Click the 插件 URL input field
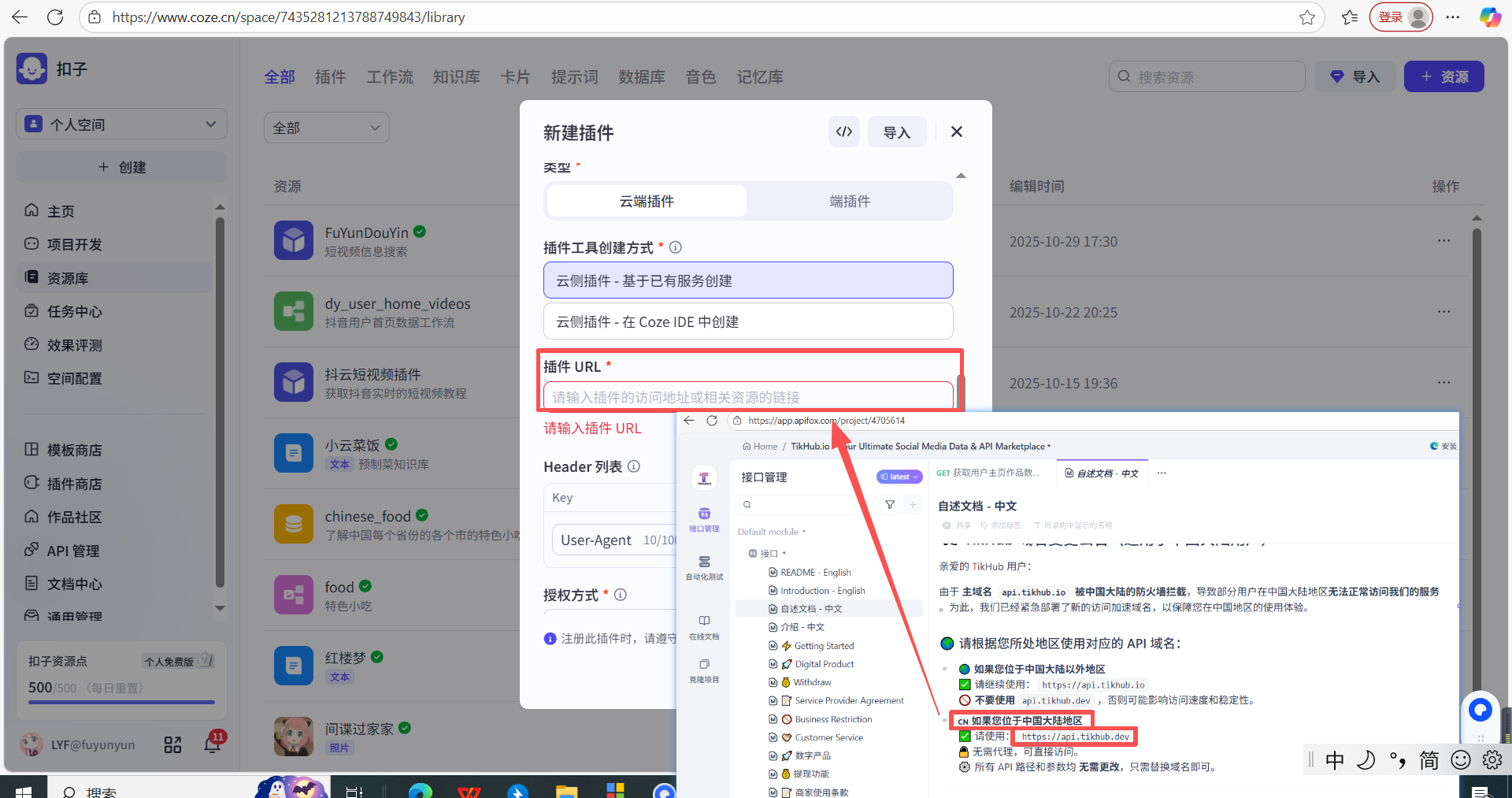The image size is (1512, 798). (747, 397)
